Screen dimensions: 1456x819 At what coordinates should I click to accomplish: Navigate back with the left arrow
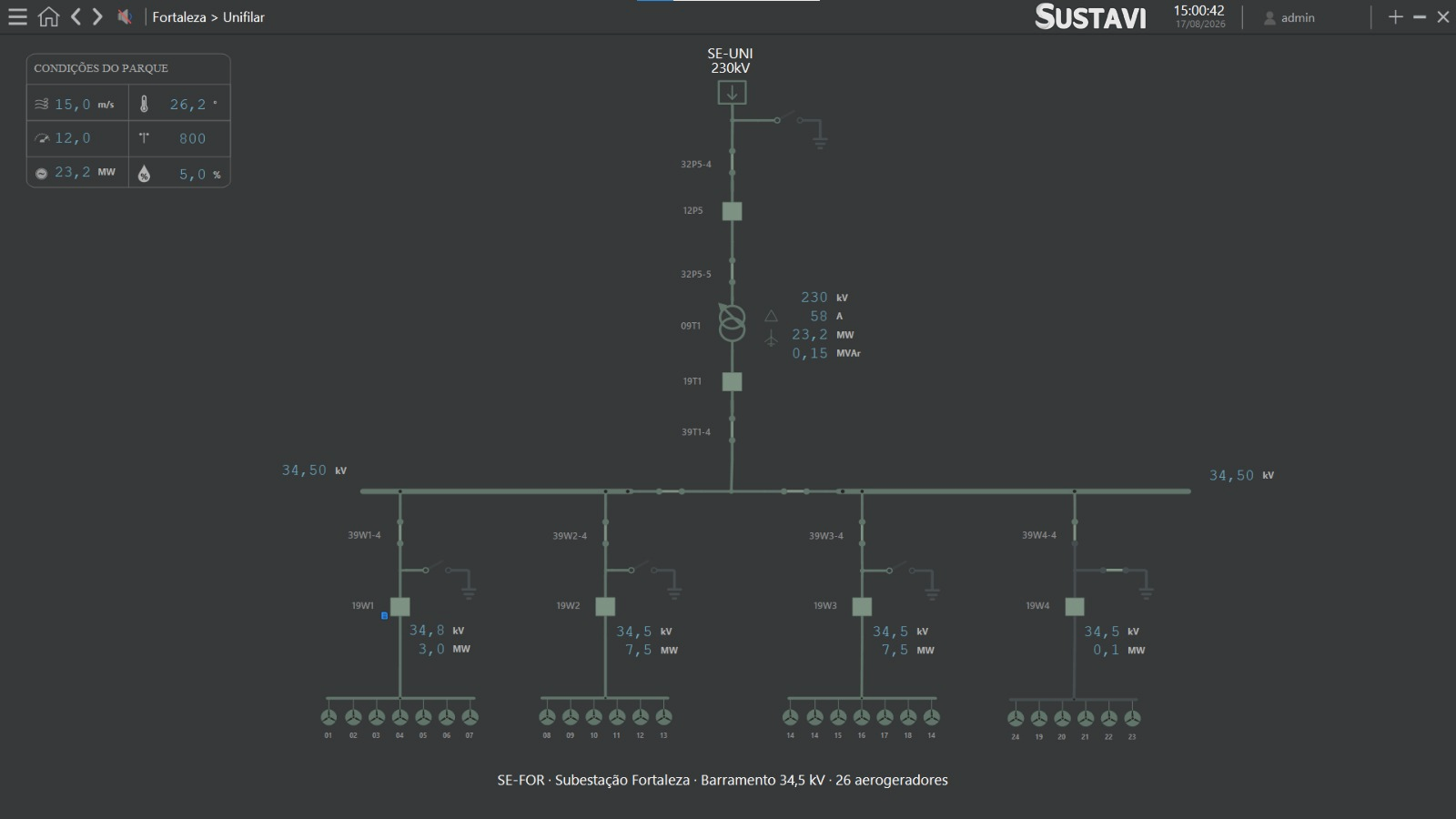pos(76,17)
